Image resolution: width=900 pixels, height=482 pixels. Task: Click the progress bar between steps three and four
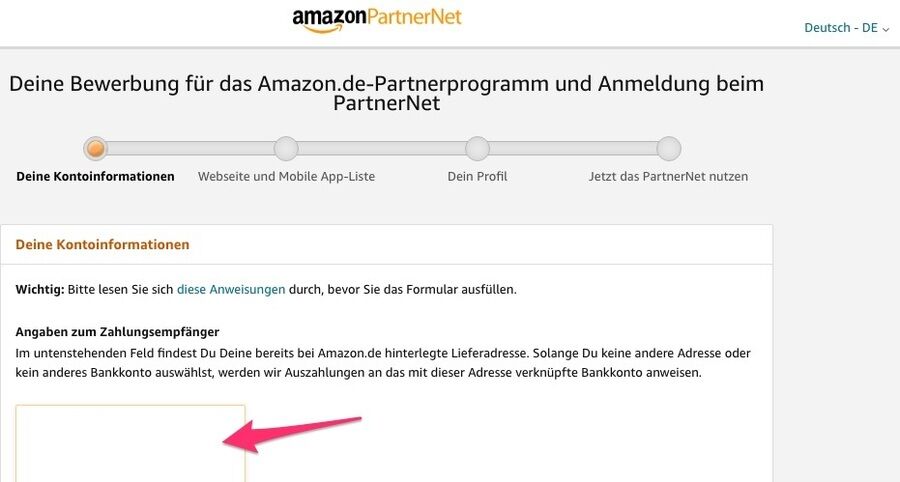click(x=573, y=149)
